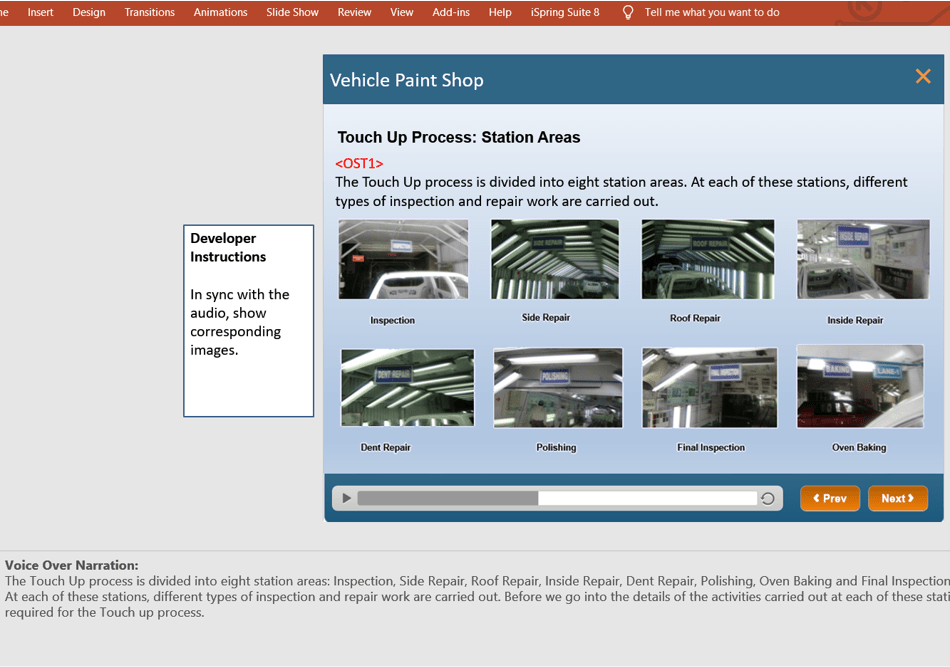This screenshot has height=667, width=950.
Task: Close the Vehicle Paint Shop panel
Action: (922, 77)
